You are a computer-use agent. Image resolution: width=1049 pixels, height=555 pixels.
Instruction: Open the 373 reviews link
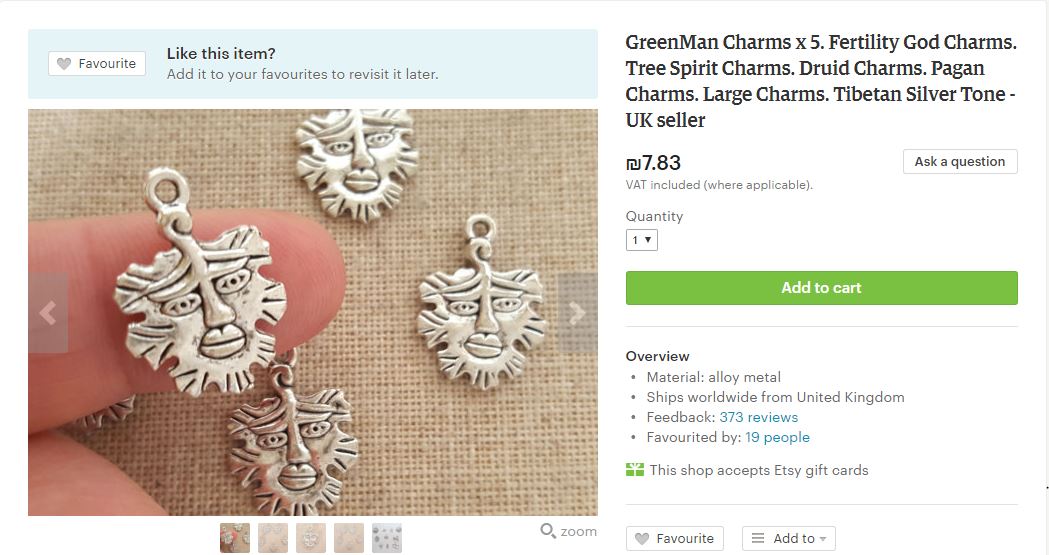(x=759, y=417)
